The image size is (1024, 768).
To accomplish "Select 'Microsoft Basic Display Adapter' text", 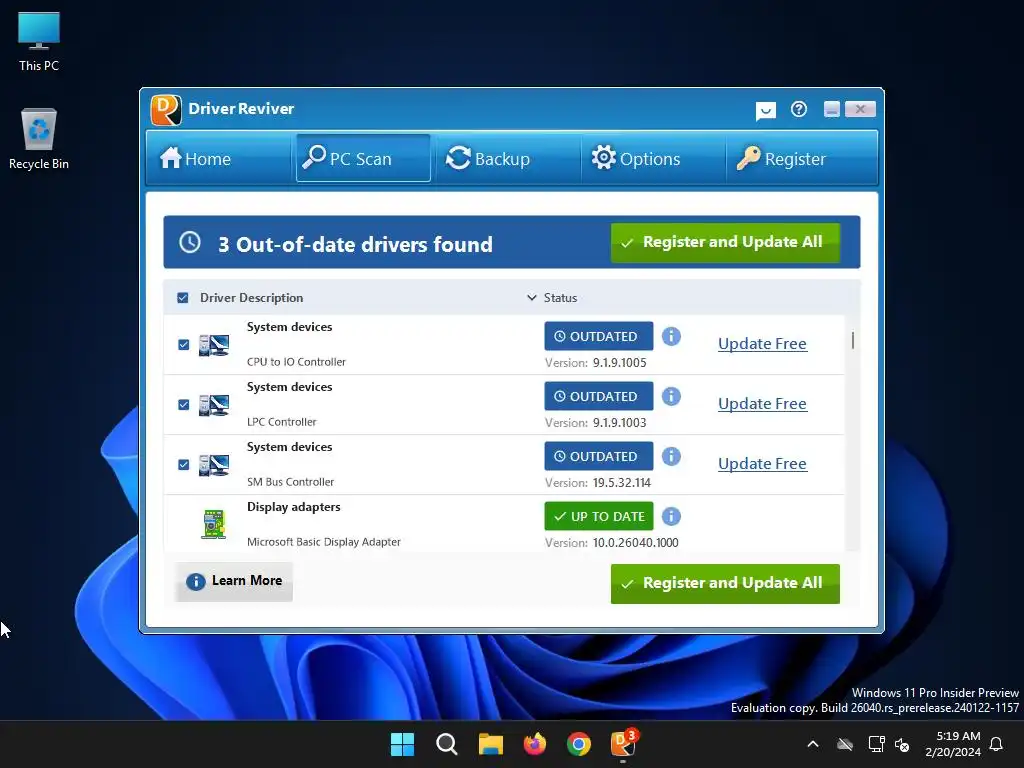I will (324, 542).
